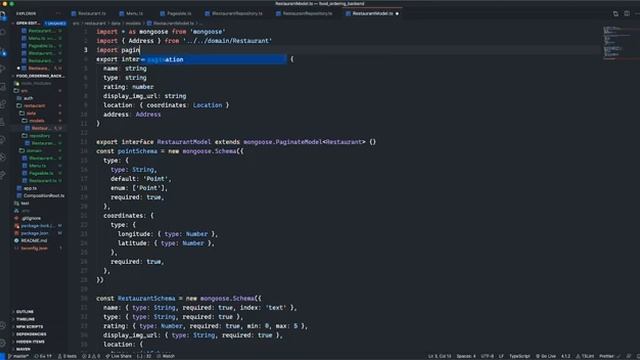640x360 pixels.
Task: Close unsaved RestaurantModel.ts tab via dot
Action: click(x=397, y=13)
